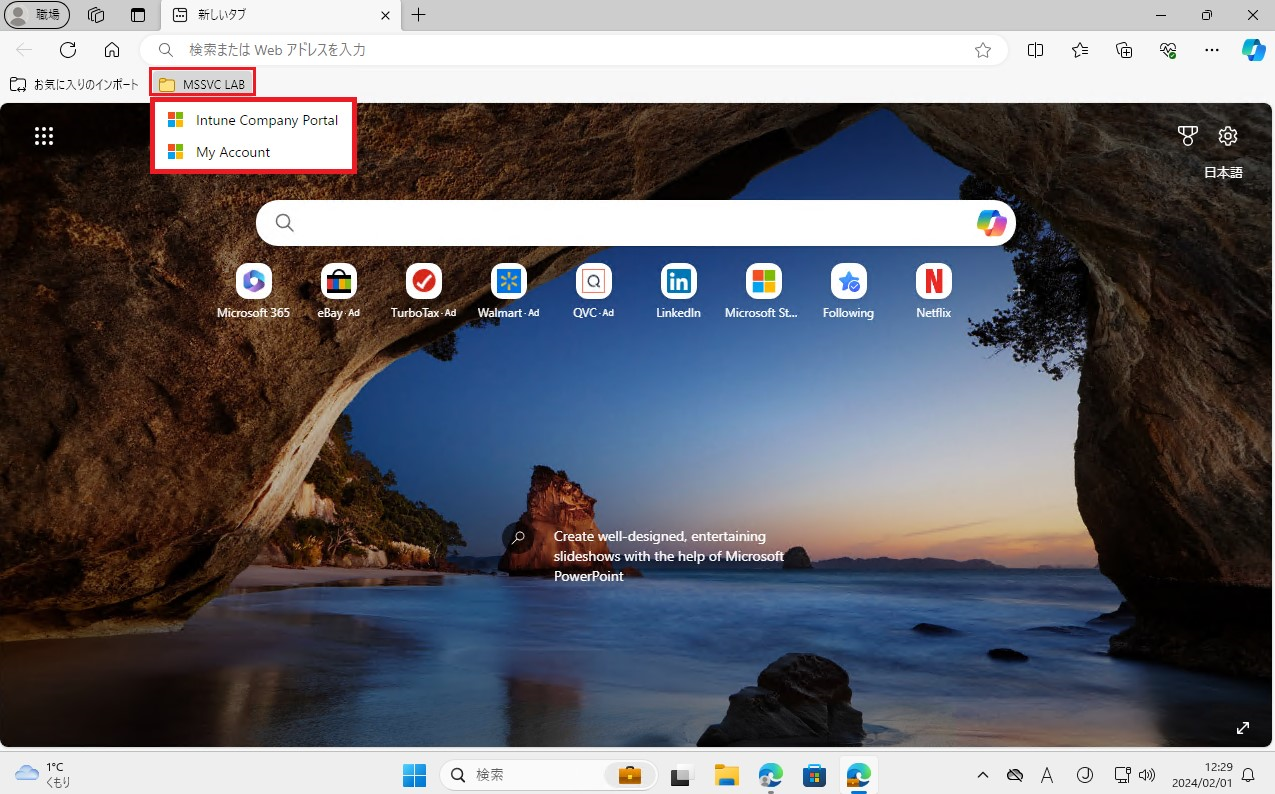The height and width of the screenshot is (794, 1275).
Task: Open the Favorites hub icon
Action: click(x=1080, y=50)
